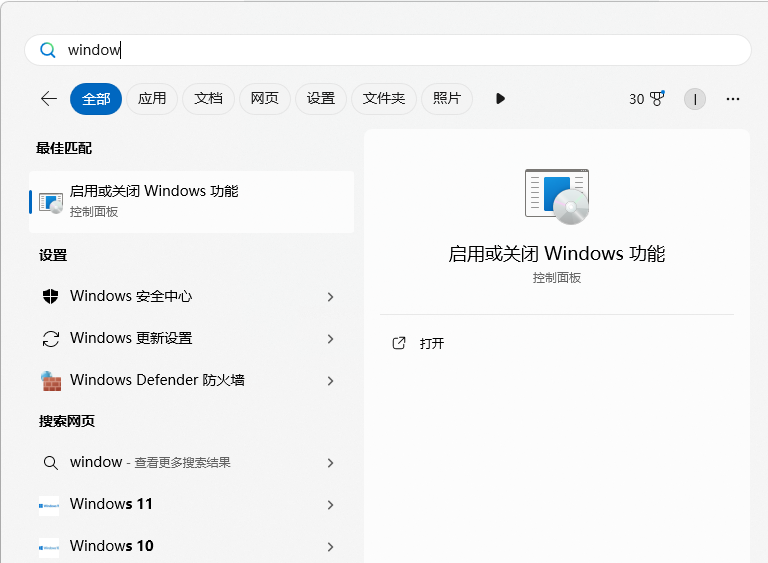This screenshot has width=768, height=563.
Task: Click the Windows 10 thumbnail icon
Action: pos(49,547)
